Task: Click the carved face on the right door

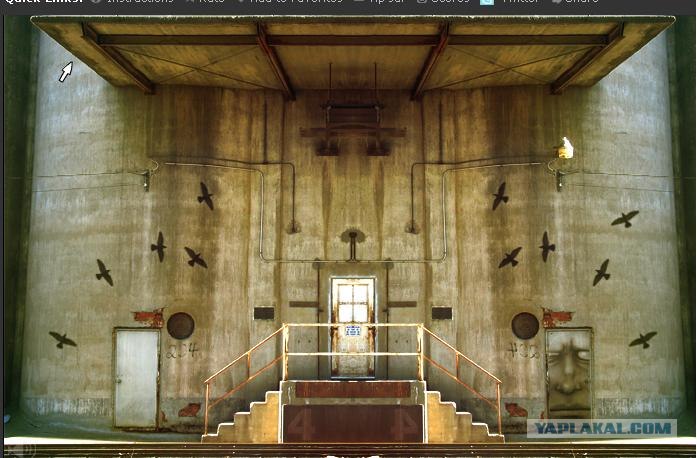Action: pos(569,374)
